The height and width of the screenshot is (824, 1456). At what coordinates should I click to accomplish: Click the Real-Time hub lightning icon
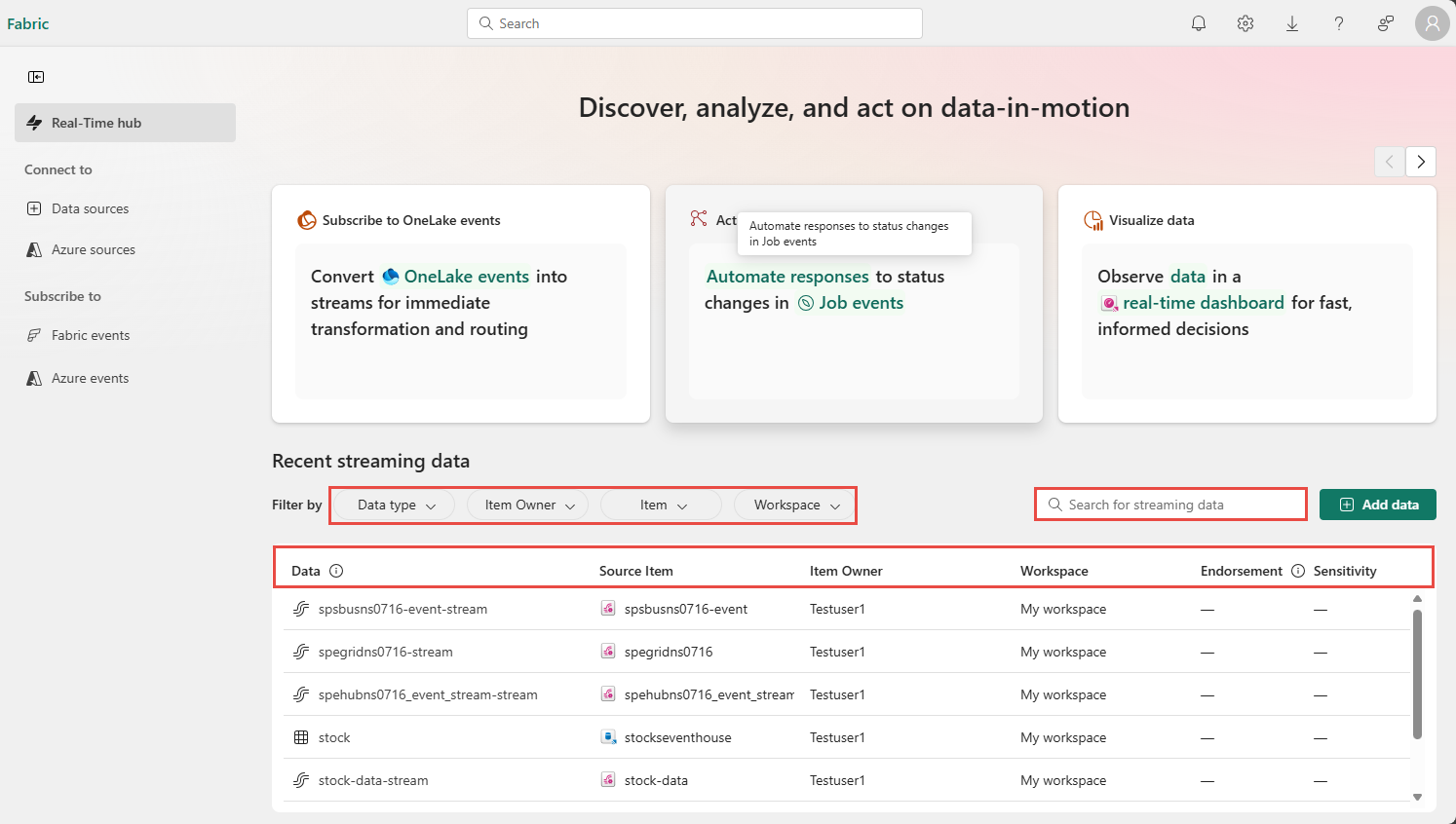tap(34, 123)
